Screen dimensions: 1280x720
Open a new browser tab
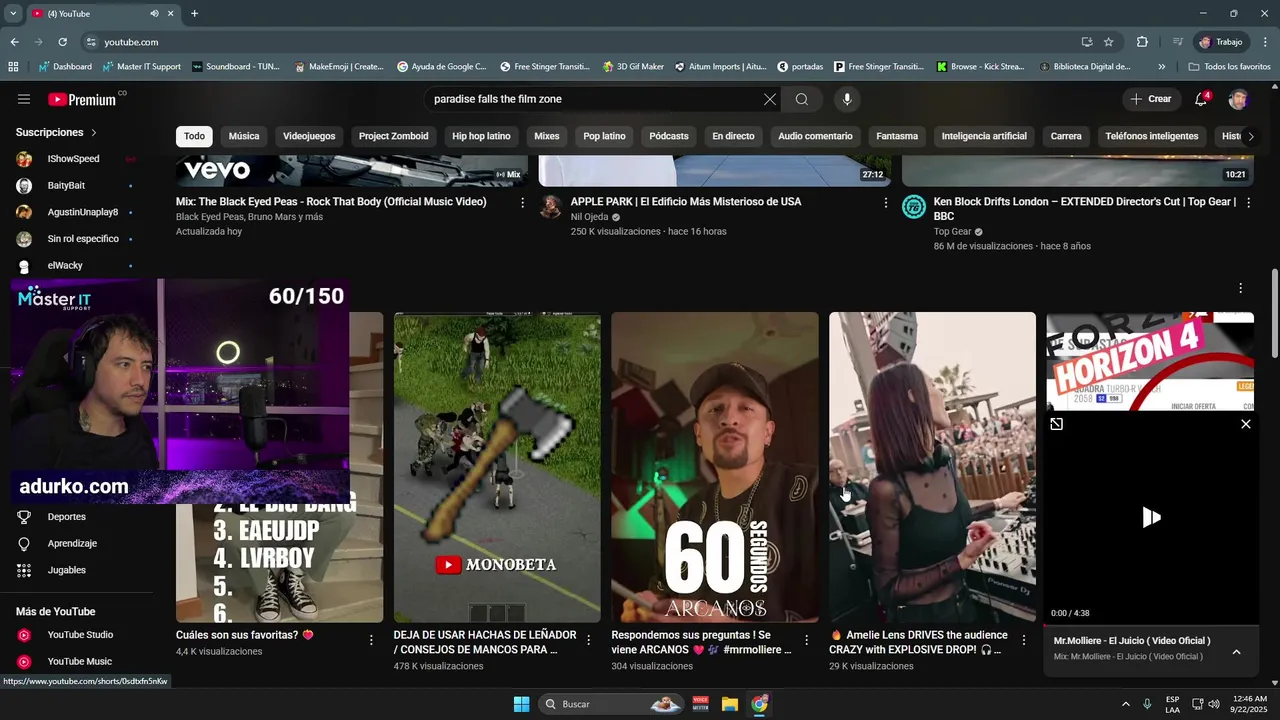(194, 14)
